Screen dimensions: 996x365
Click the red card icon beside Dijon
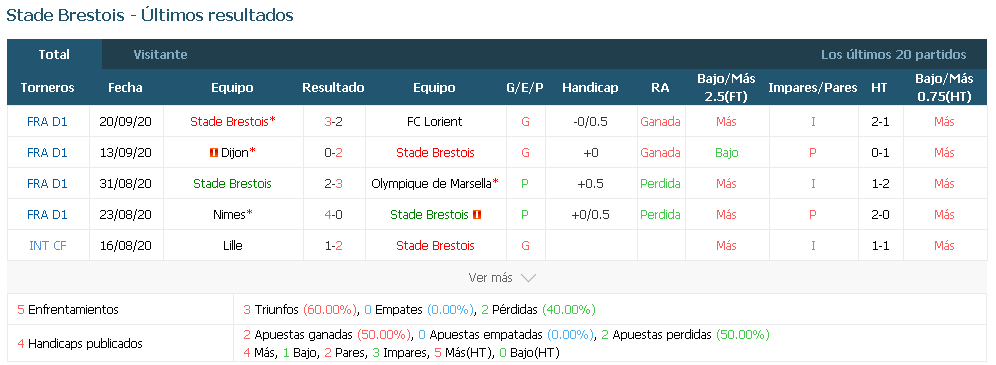click(x=214, y=152)
